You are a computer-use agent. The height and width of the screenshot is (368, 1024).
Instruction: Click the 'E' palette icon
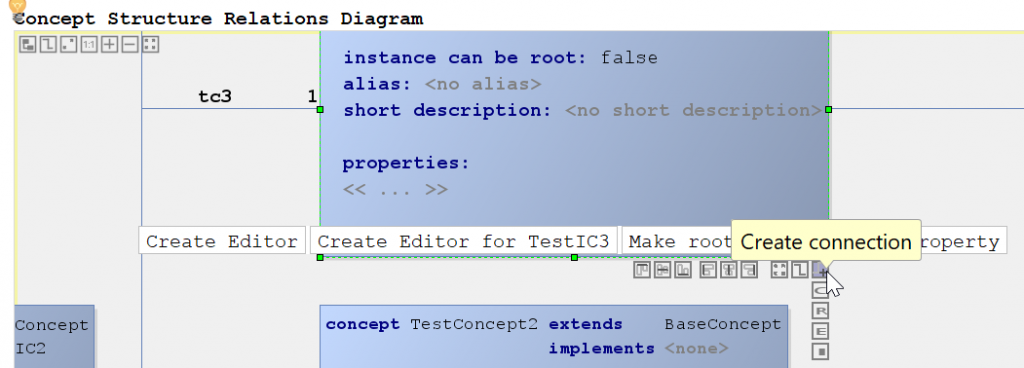(820, 331)
